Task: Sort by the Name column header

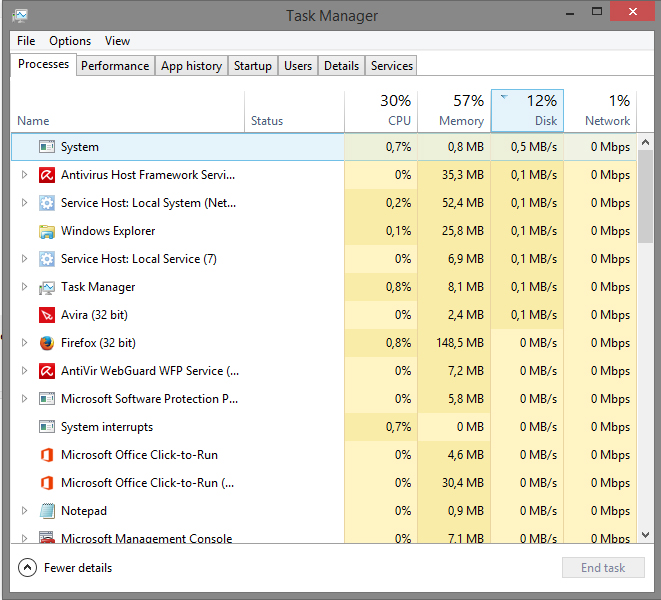Action: click(127, 111)
